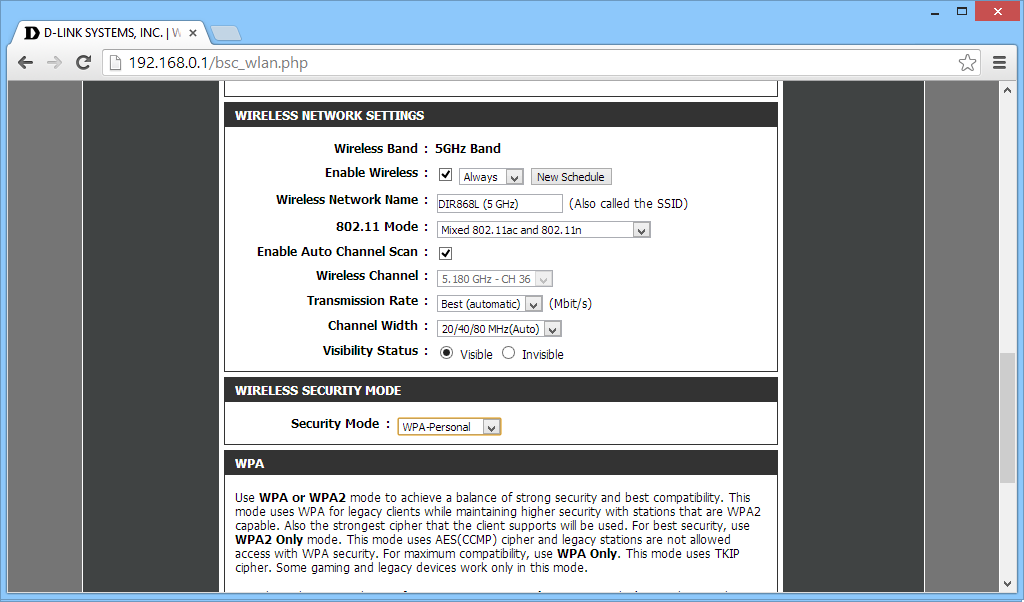The image size is (1024, 602).
Task: Select the Visible radio button
Action: click(x=446, y=353)
